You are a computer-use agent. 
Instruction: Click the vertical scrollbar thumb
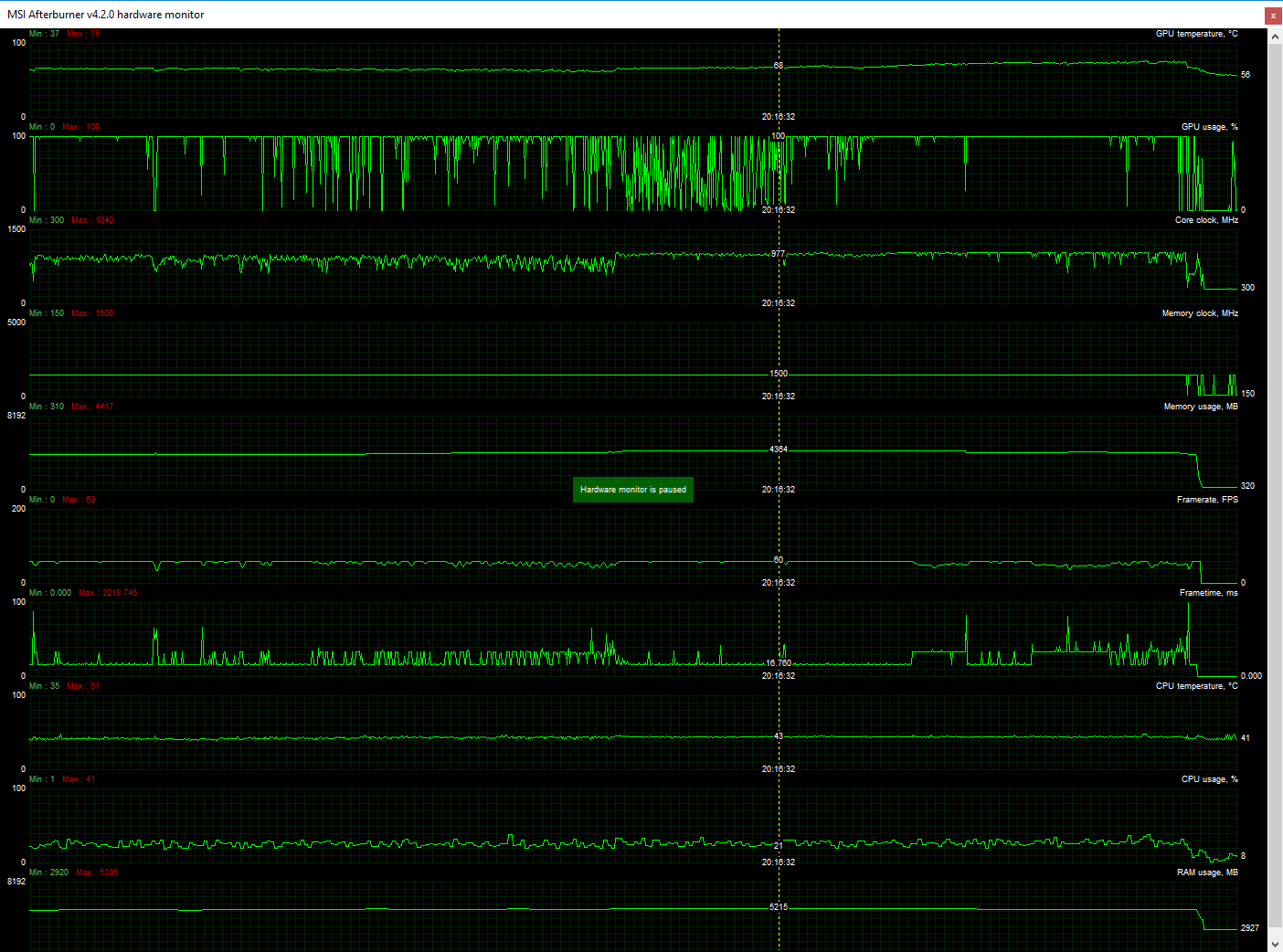click(x=1275, y=484)
